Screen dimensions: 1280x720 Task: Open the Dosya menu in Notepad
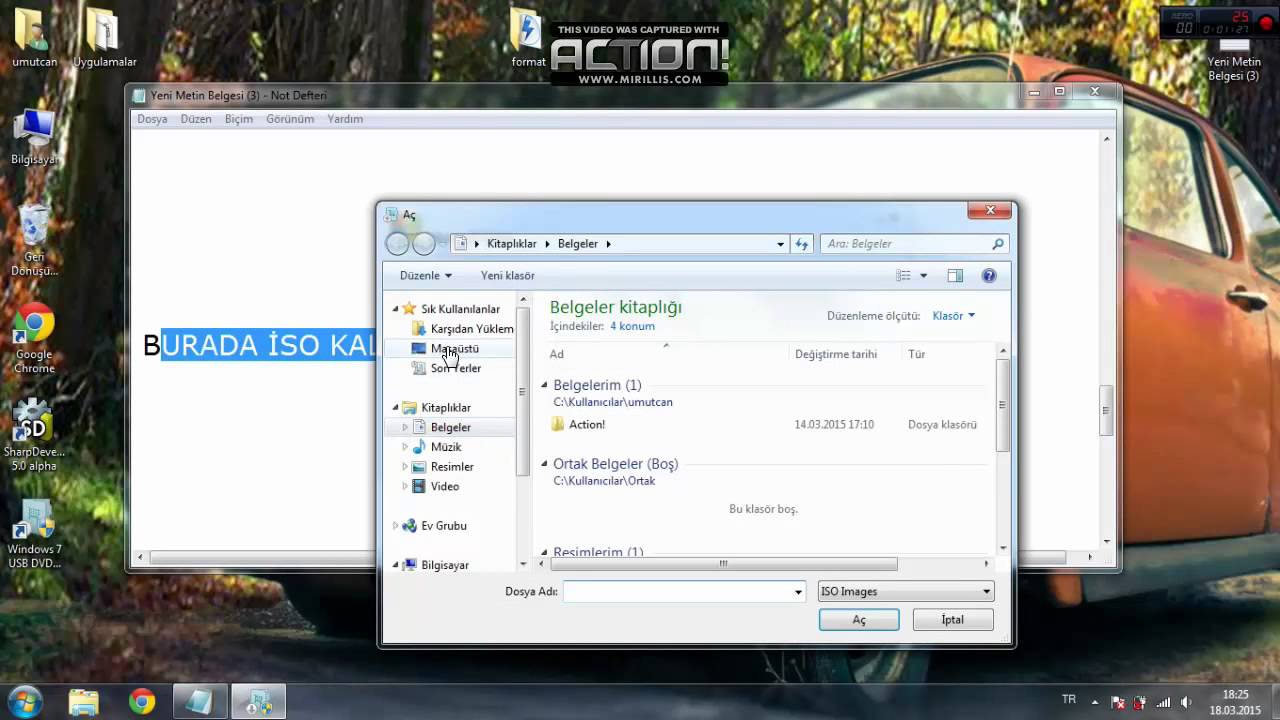click(152, 119)
